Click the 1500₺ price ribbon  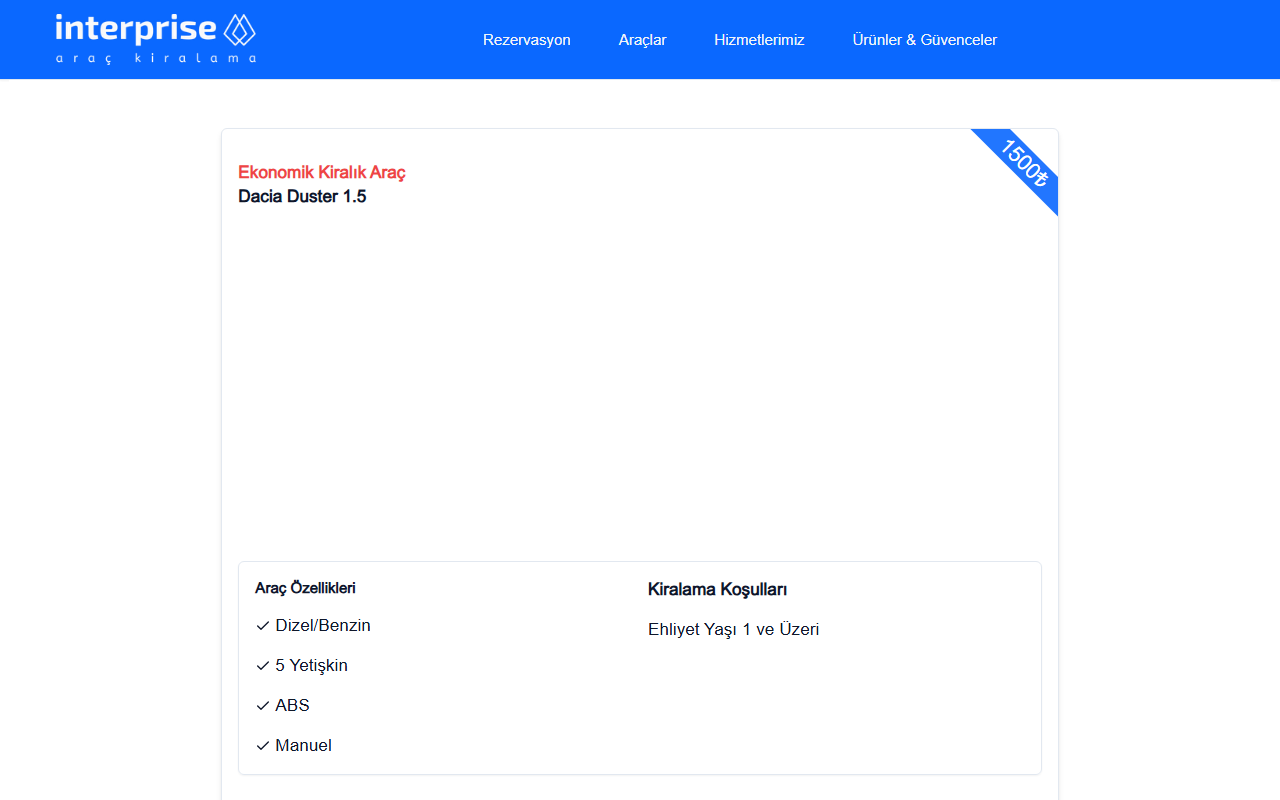[1023, 164]
